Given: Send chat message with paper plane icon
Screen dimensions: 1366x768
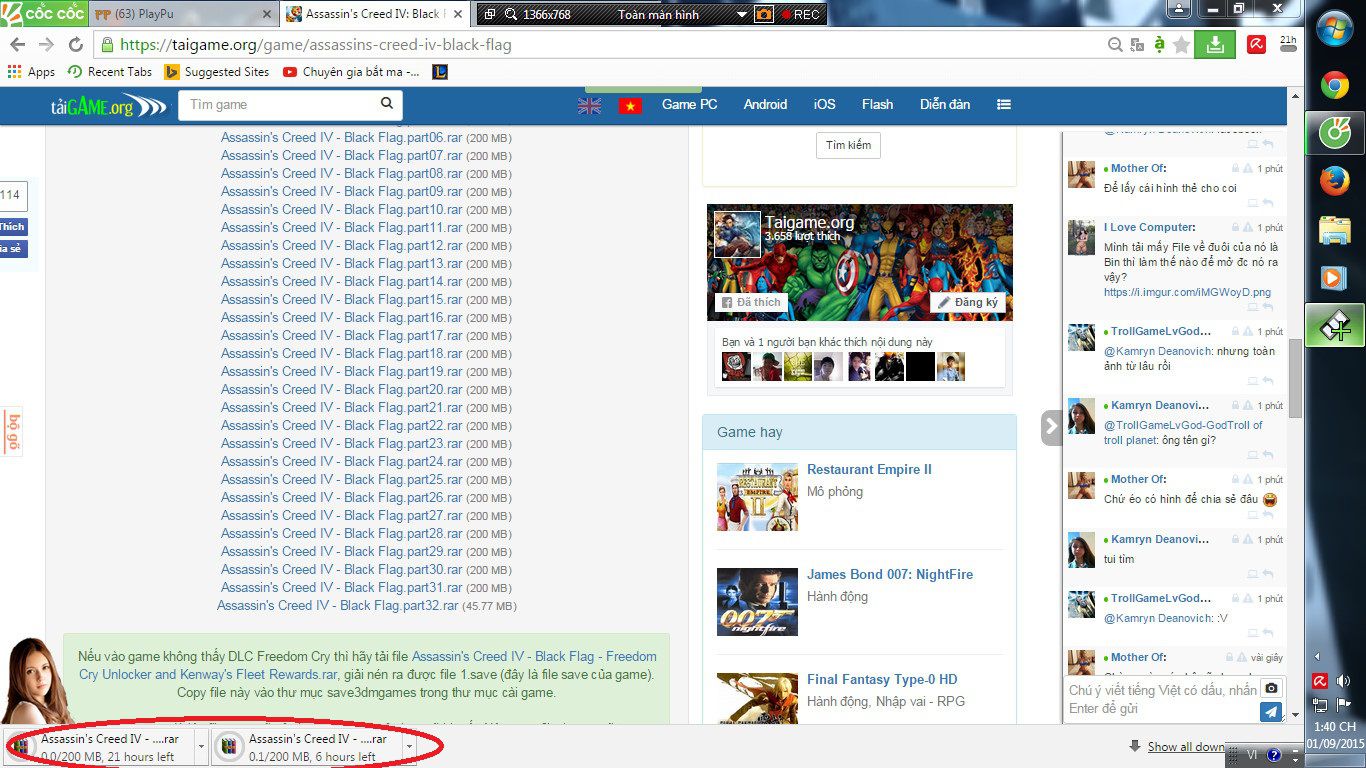Looking at the screenshot, I should pyautogui.click(x=1270, y=711).
